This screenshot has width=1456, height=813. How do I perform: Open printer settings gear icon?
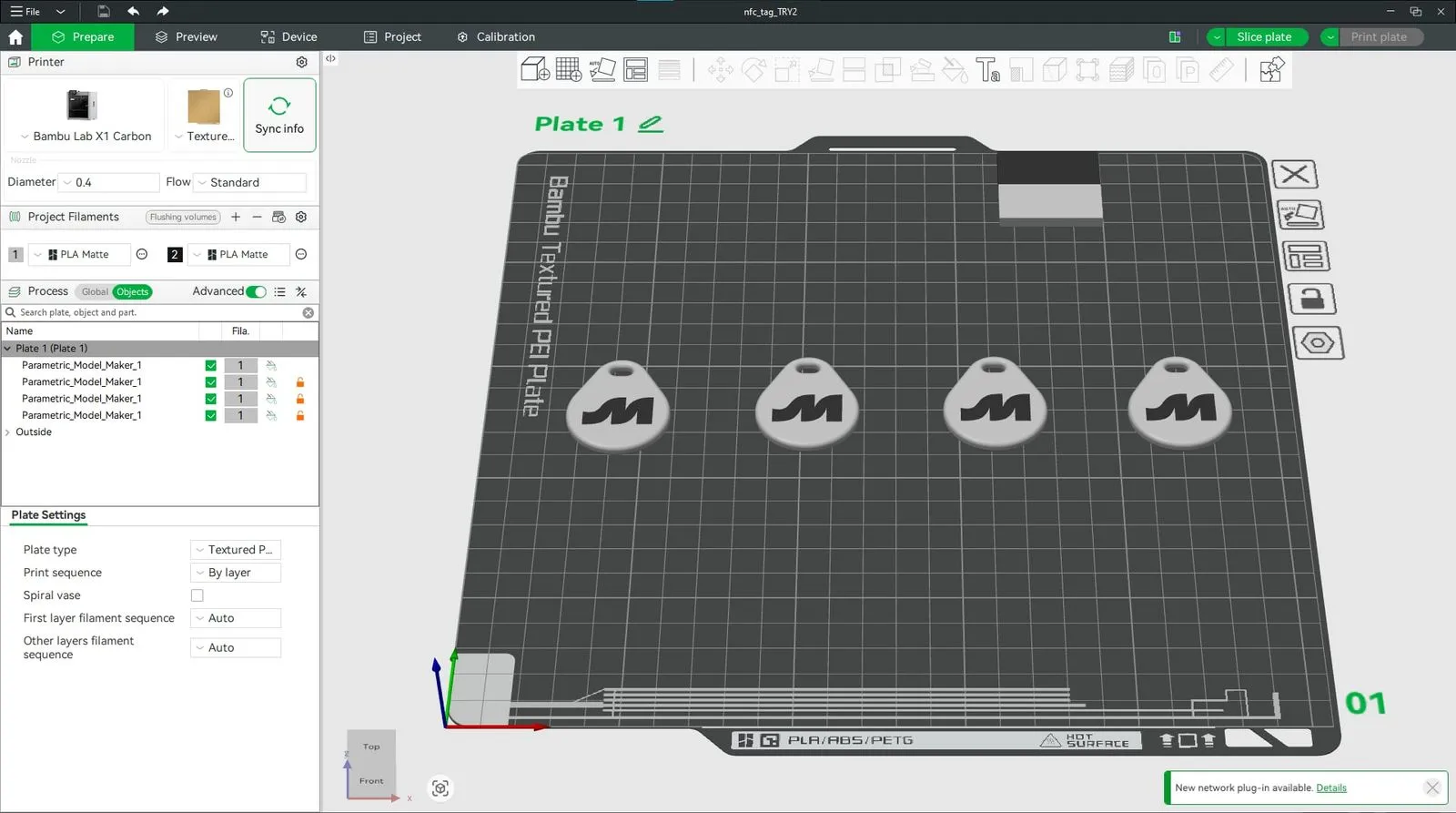[302, 62]
